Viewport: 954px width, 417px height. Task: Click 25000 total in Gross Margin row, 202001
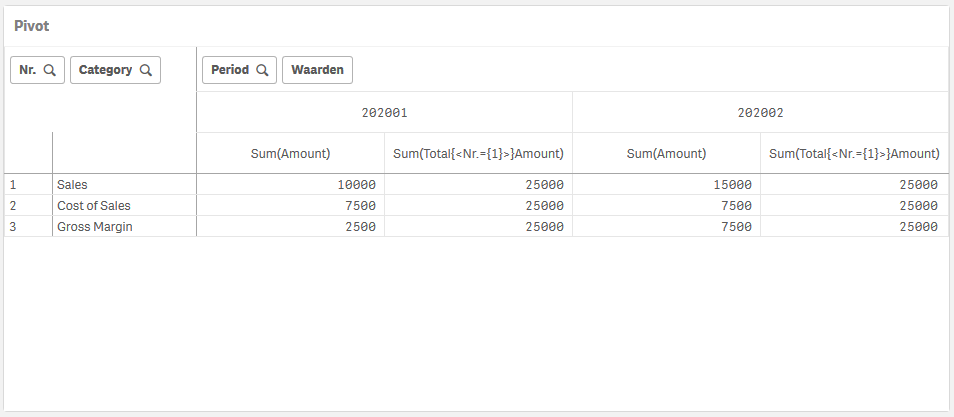coord(478,226)
